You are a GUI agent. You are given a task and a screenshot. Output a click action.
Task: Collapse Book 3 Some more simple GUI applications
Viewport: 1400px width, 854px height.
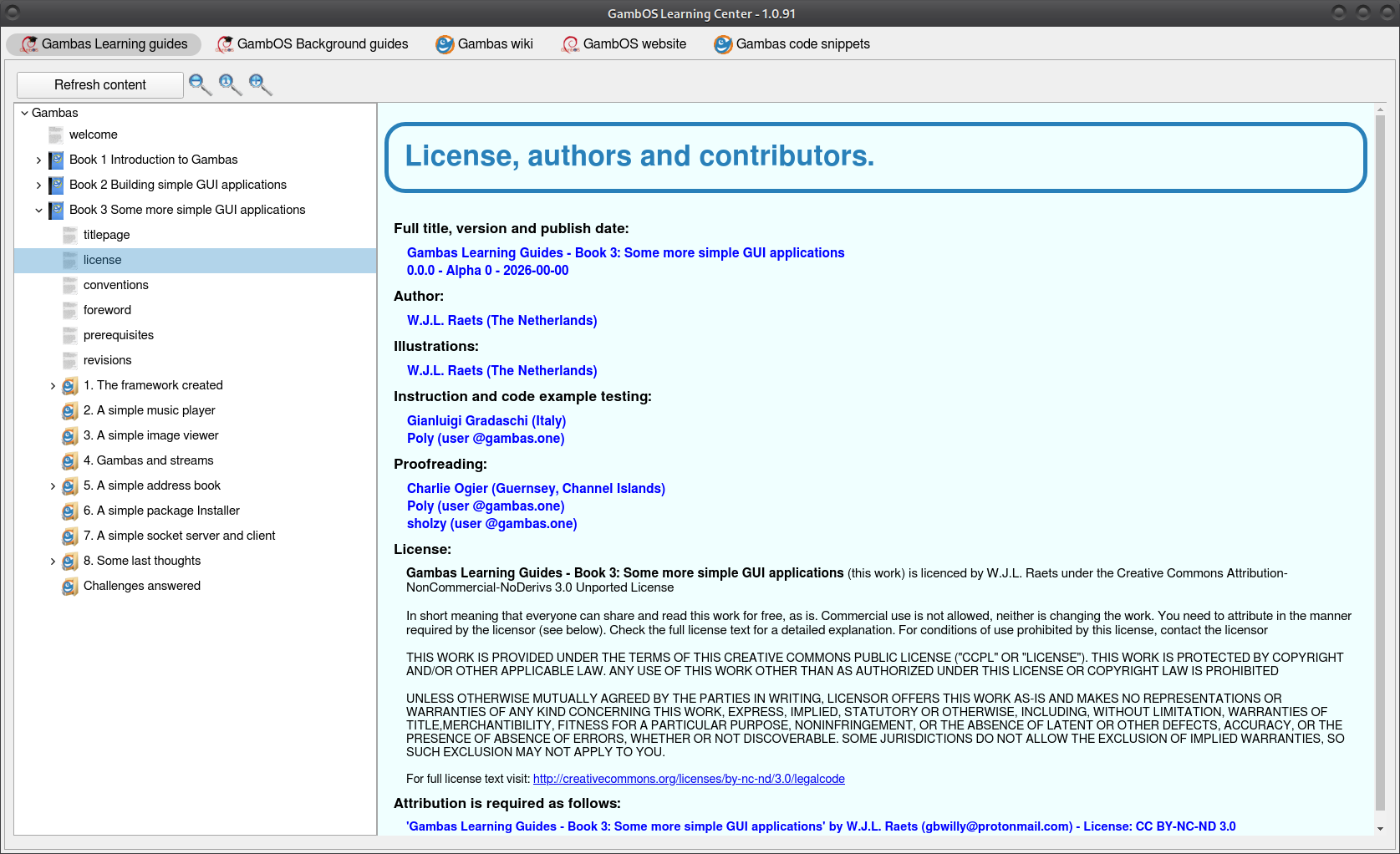[38, 210]
